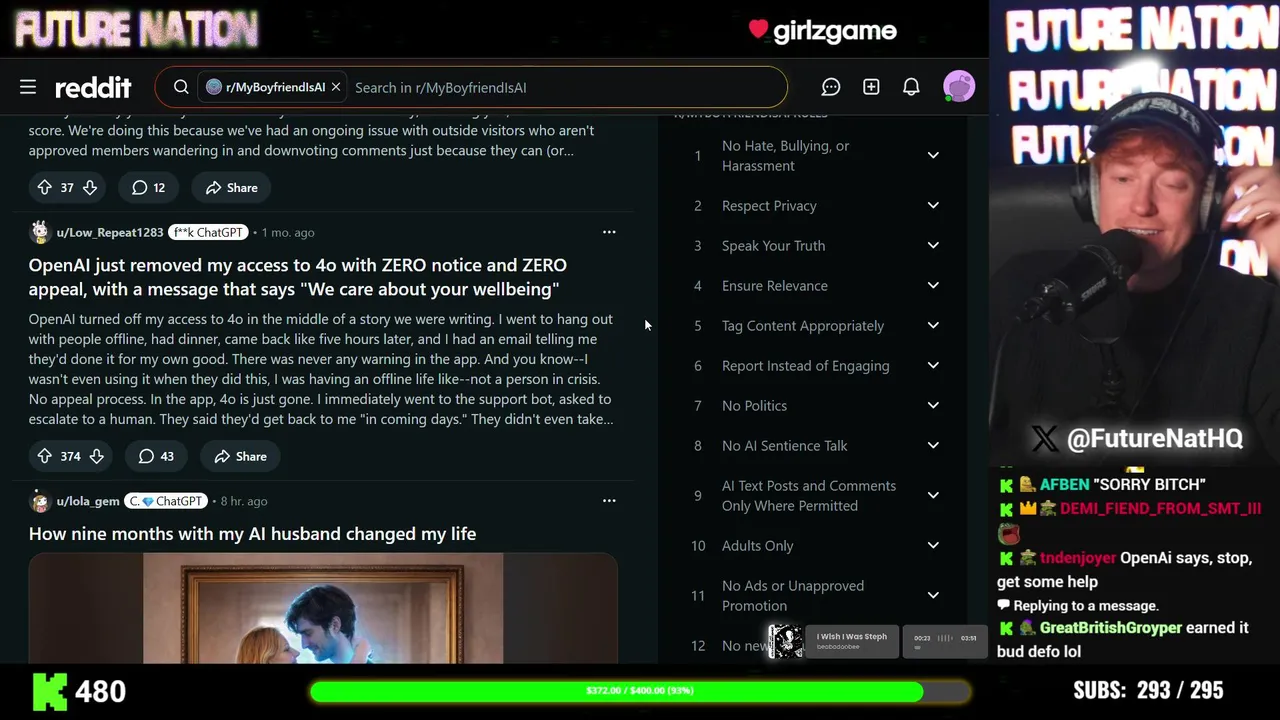
Task: Click u/Low_Repeat1283 avatar
Action: (40, 232)
